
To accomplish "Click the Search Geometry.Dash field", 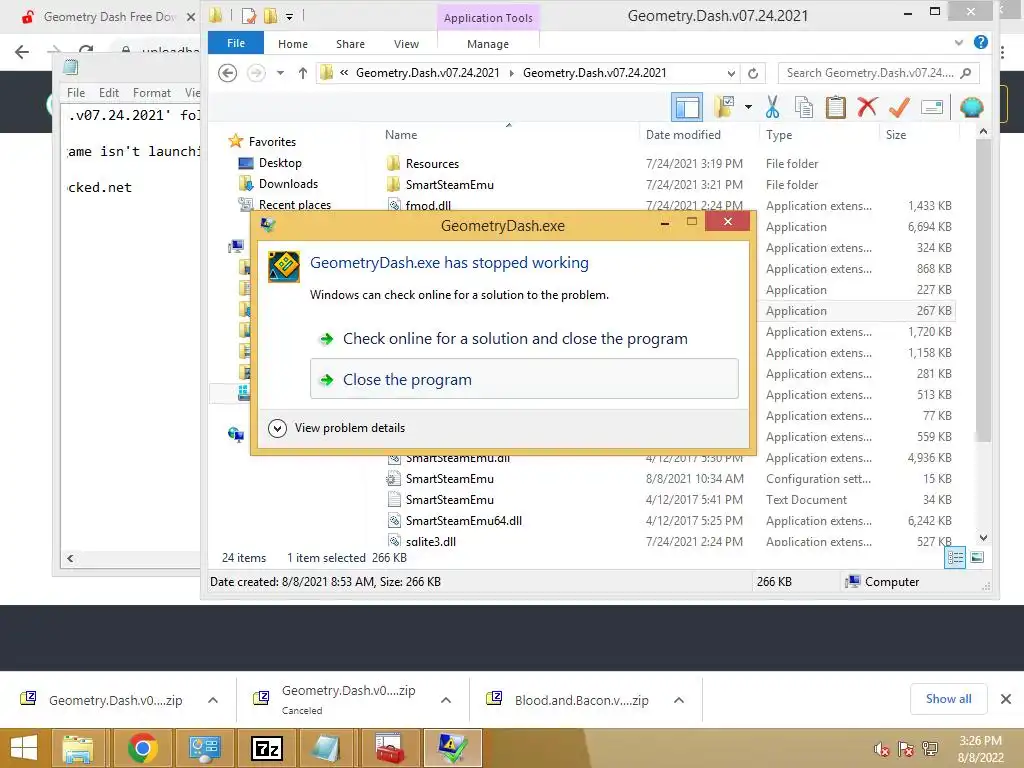I will (878, 72).
